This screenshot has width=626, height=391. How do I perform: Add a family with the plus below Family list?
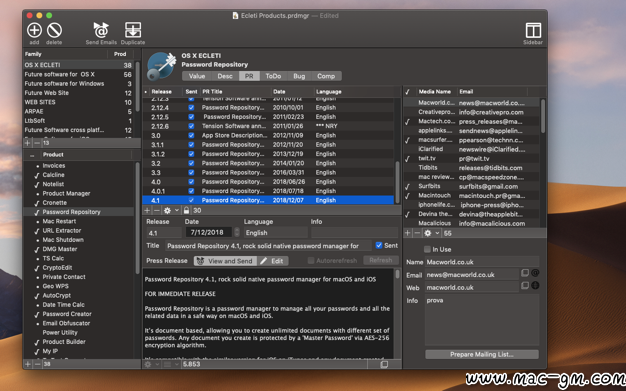[28, 143]
